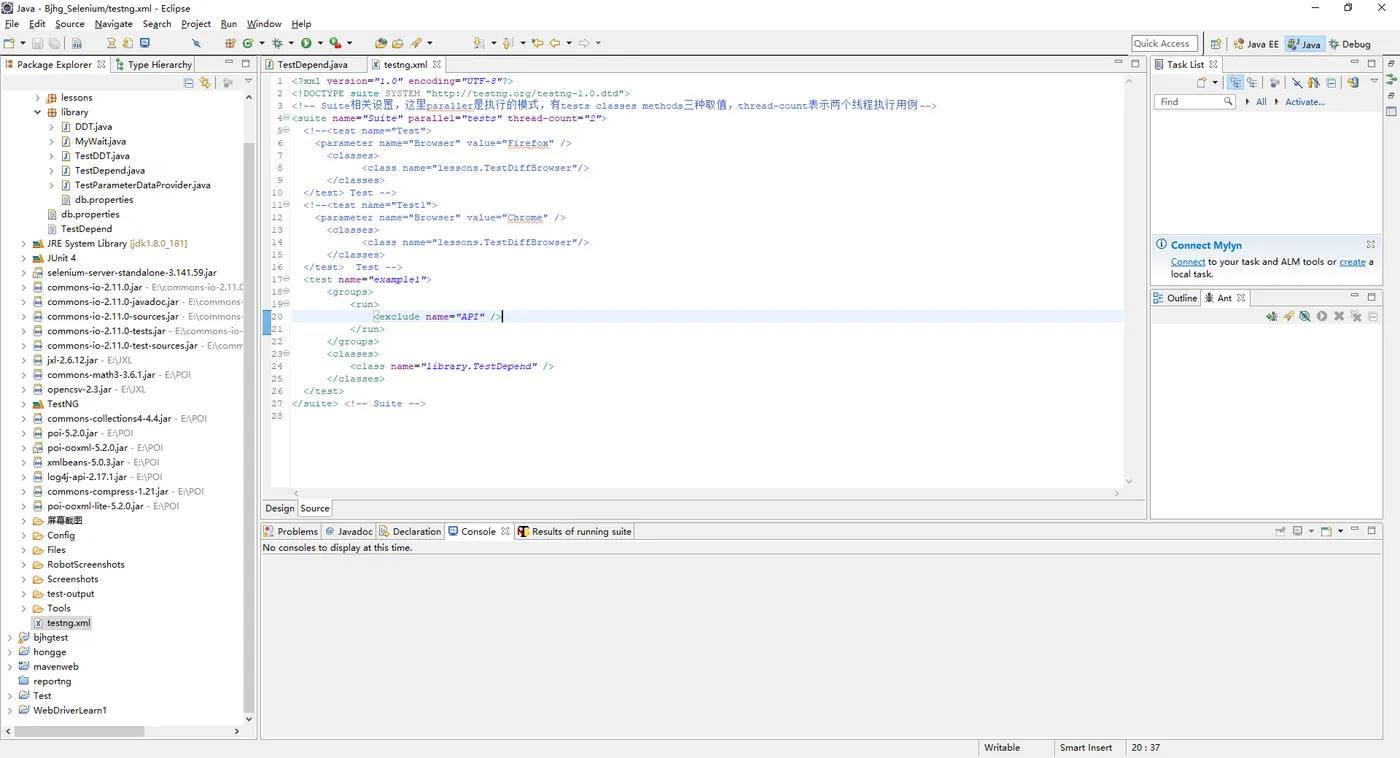Viewport: 1400px width, 758px height.
Task: Click the New file toolbar icon
Action: click(9, 43)
